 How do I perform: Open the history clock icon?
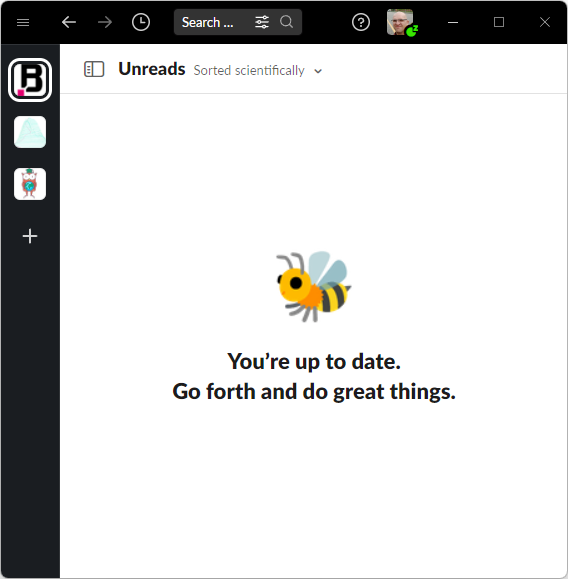click(x=141, y=22)
